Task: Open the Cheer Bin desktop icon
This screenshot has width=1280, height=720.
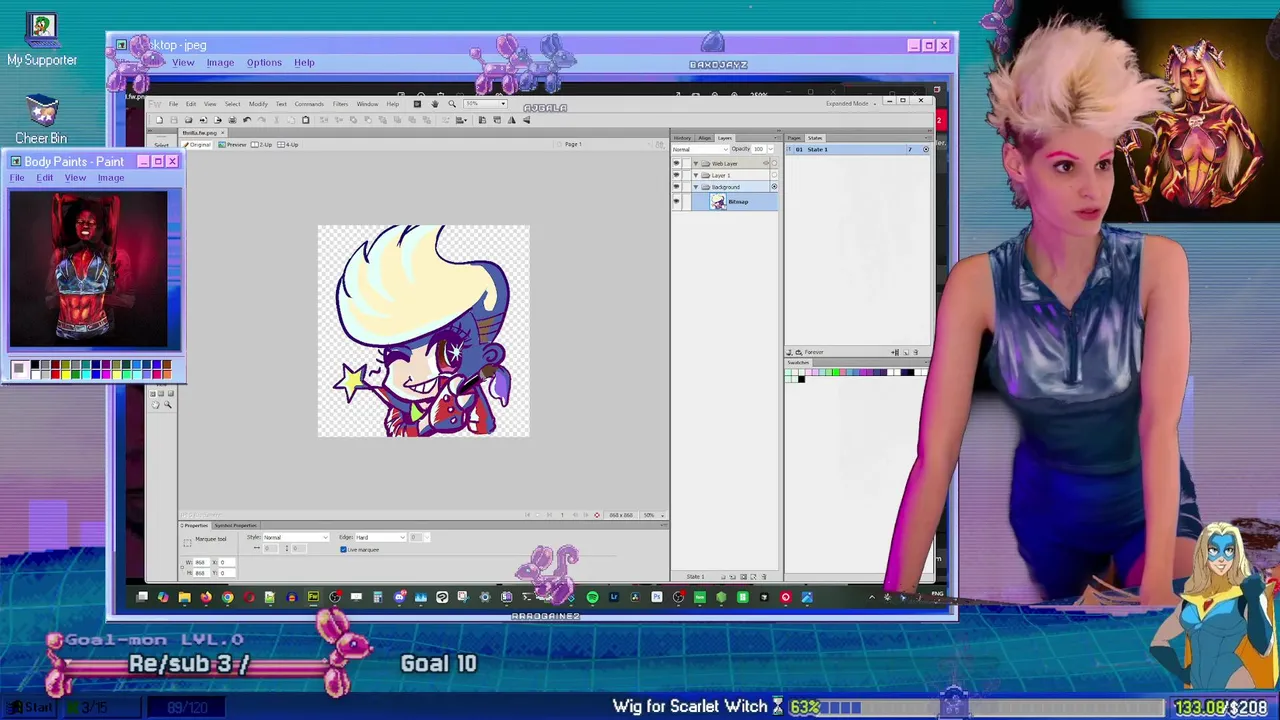Action: pyautogui.click(x=41, y=118)
